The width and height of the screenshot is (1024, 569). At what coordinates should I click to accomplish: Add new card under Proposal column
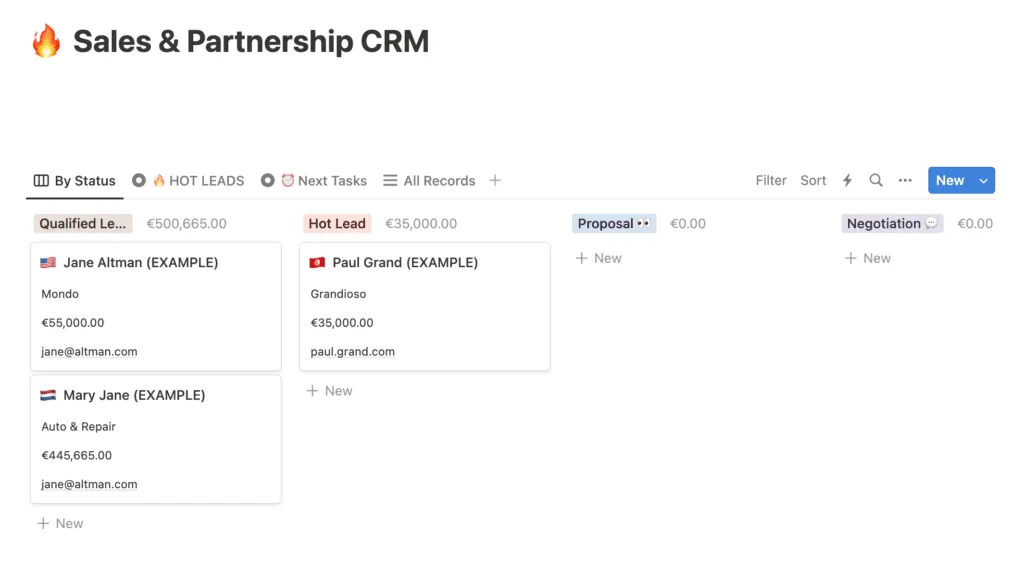coord(598,258)
